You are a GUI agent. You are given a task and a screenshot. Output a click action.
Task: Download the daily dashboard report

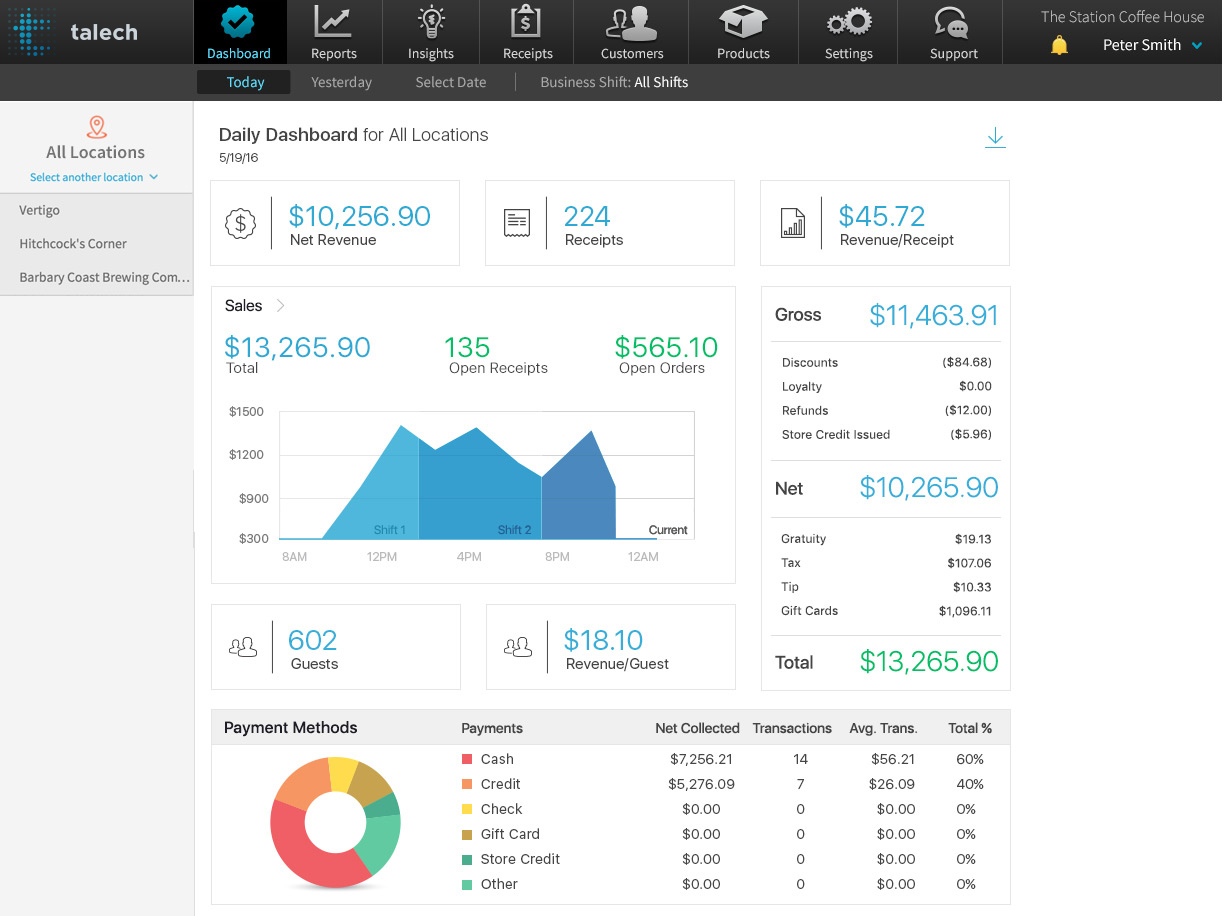995,138
